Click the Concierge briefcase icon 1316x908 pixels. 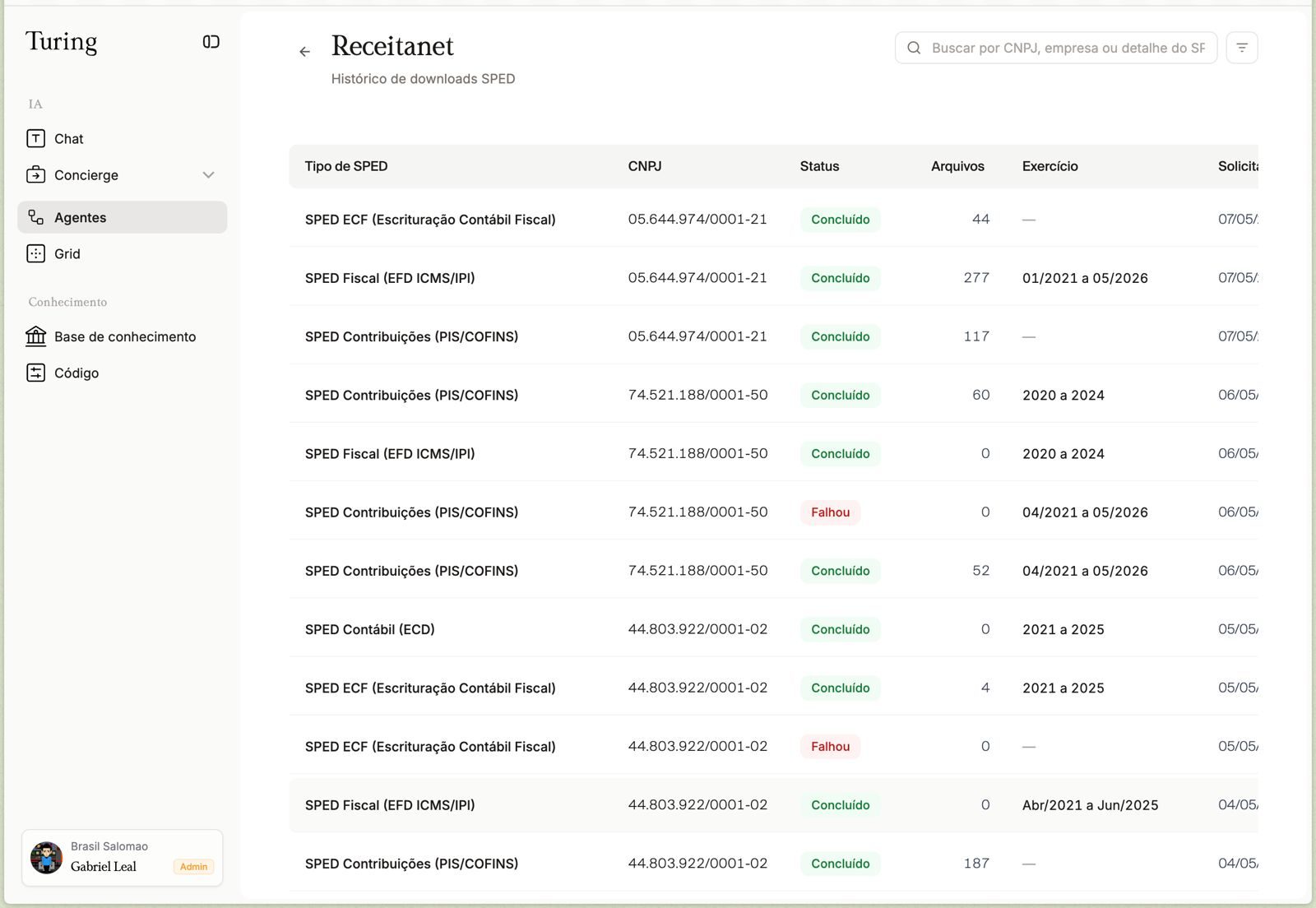36,175
